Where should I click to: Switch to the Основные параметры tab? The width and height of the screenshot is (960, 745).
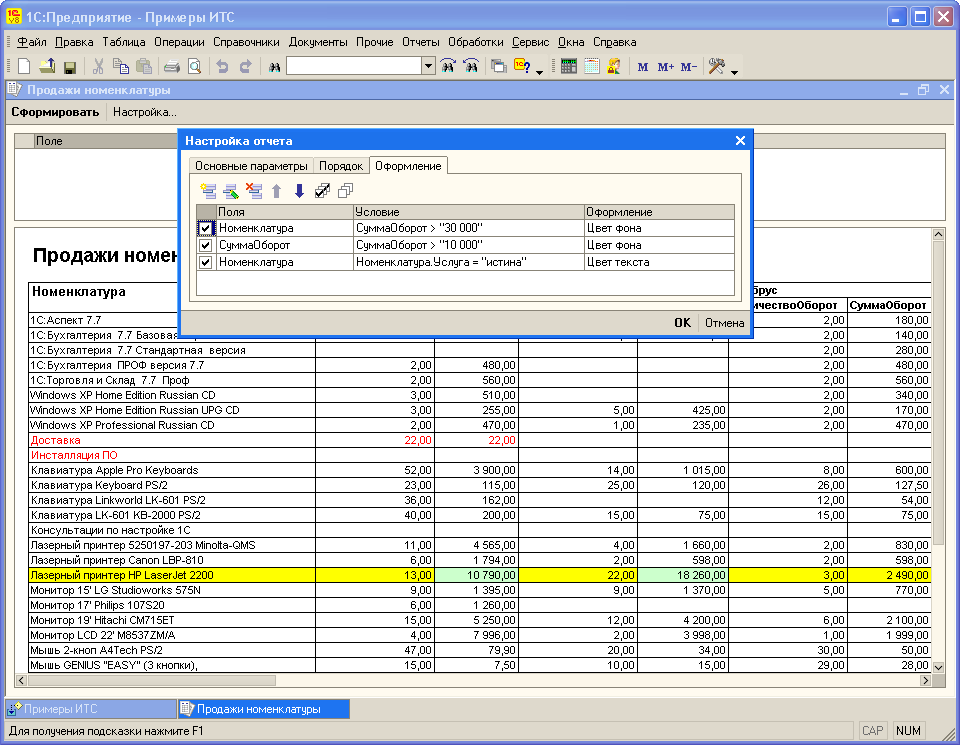[251, 166]
